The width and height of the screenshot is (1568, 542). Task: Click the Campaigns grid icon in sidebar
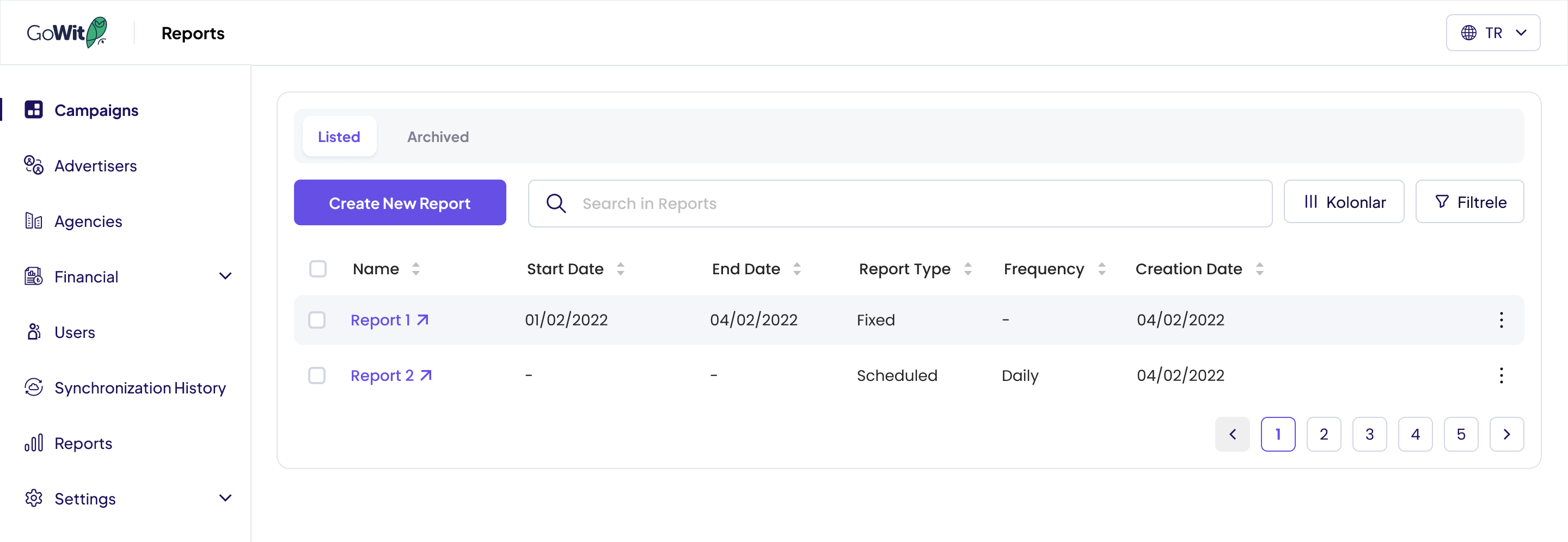(33, 109)
